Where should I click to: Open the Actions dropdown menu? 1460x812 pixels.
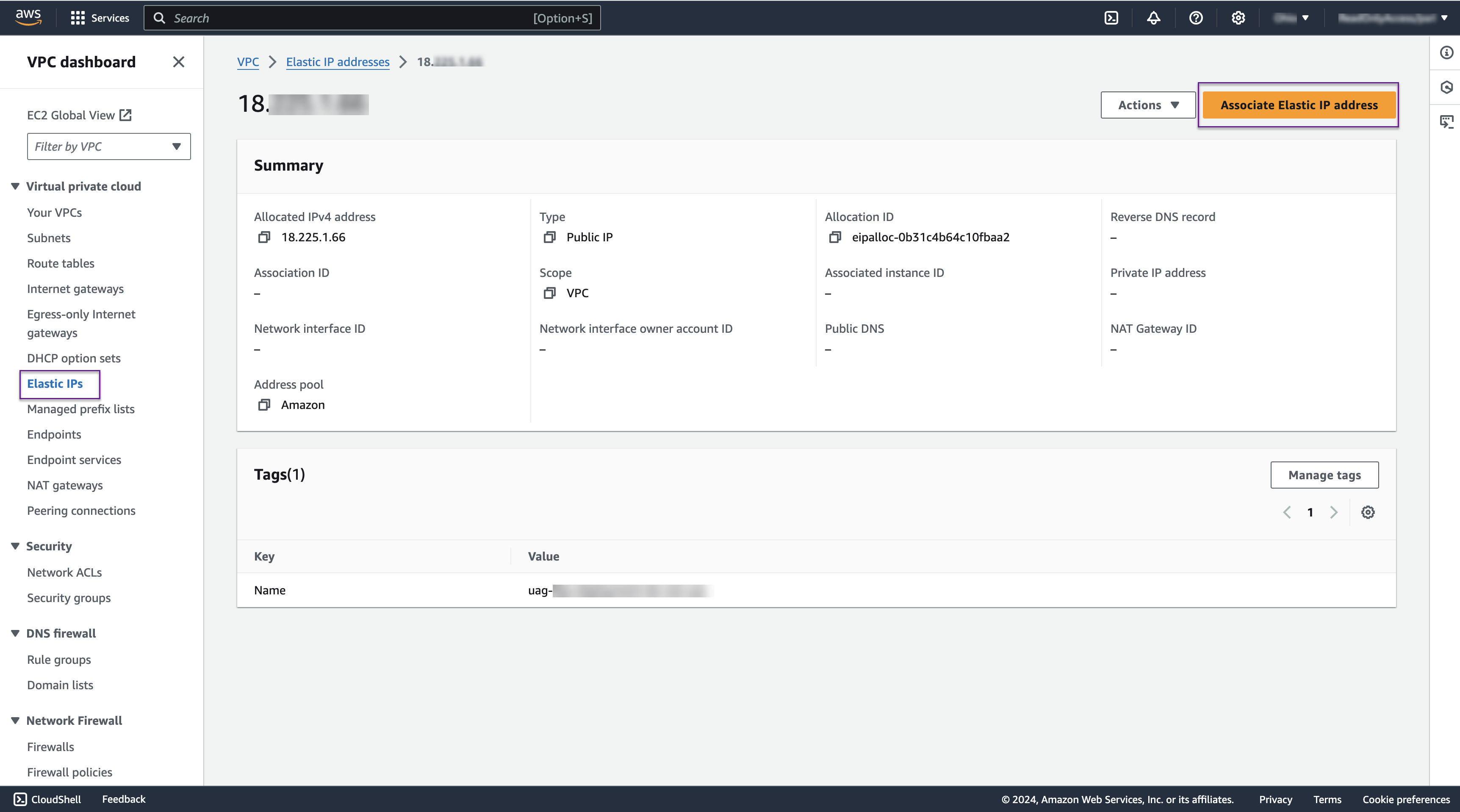tap(1148, 105)
